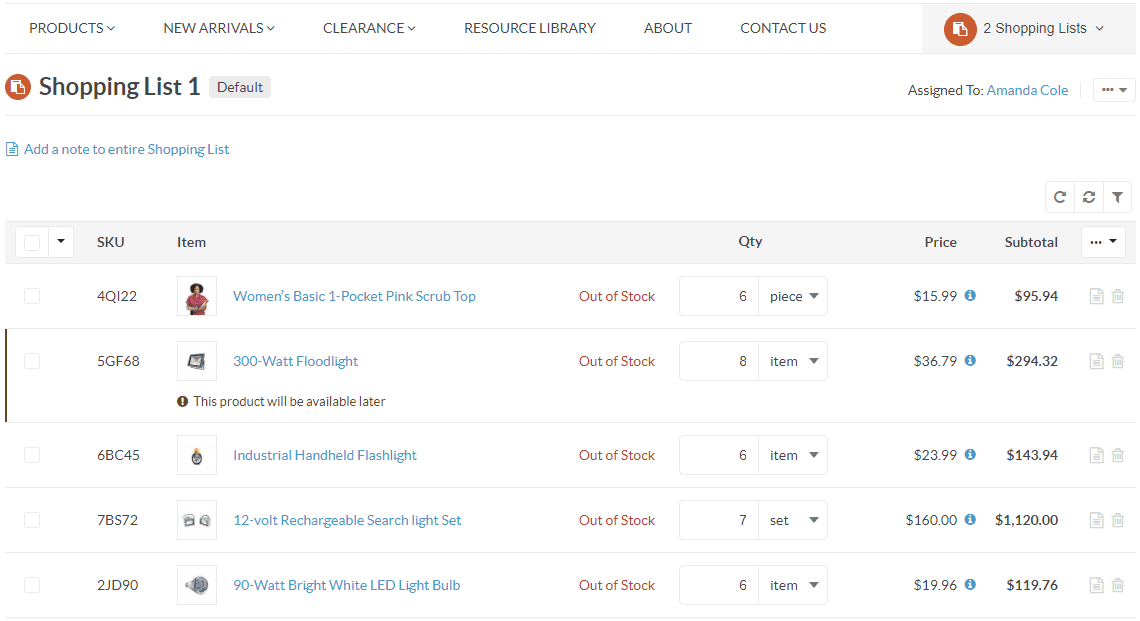Image resolution: width=1140 pixels, height=621 pixels.
Task: Click the 300-Watt Floodlight product thumbnail
Action: coord(197,361)
